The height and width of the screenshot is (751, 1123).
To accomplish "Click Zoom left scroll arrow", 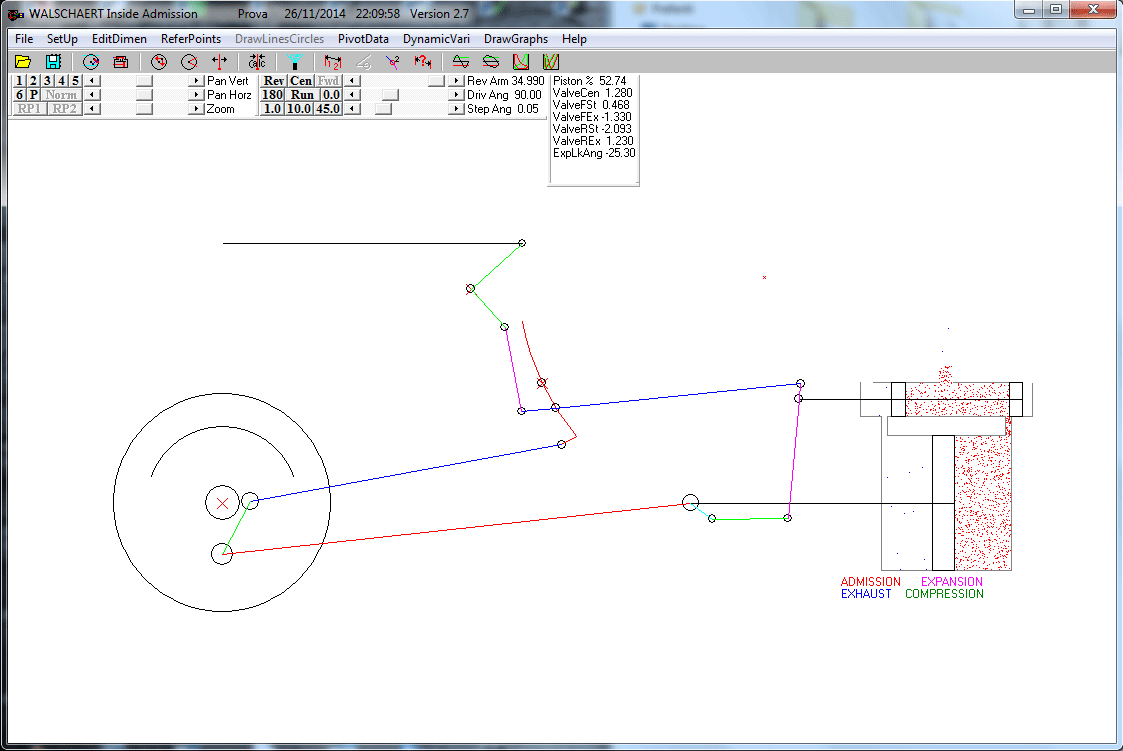I will 93,109.
